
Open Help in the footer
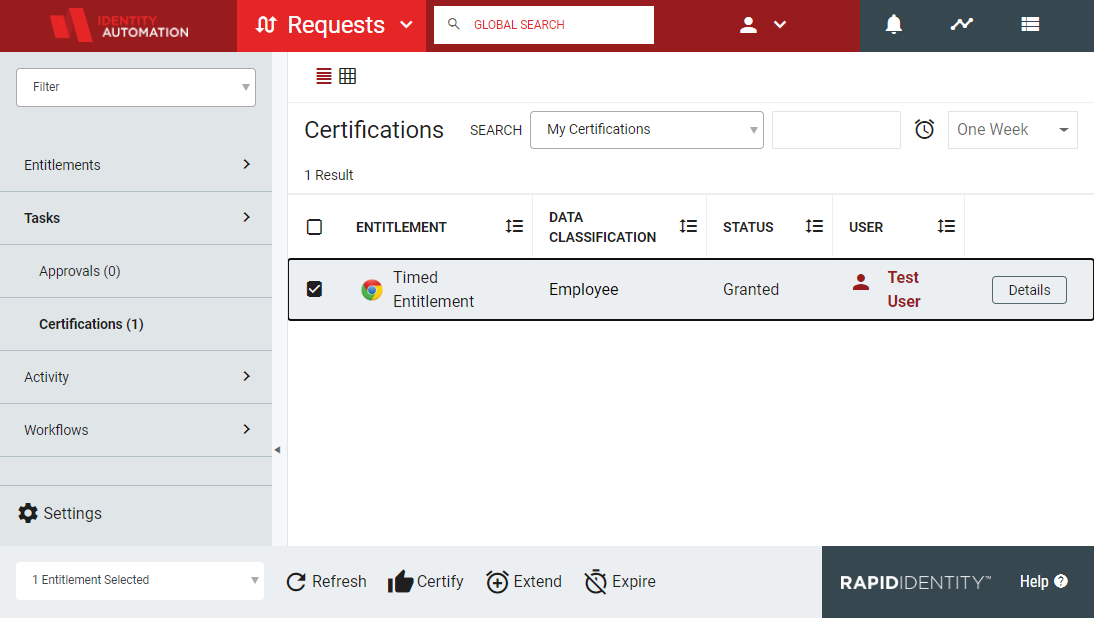click(x=1044, y=582)
